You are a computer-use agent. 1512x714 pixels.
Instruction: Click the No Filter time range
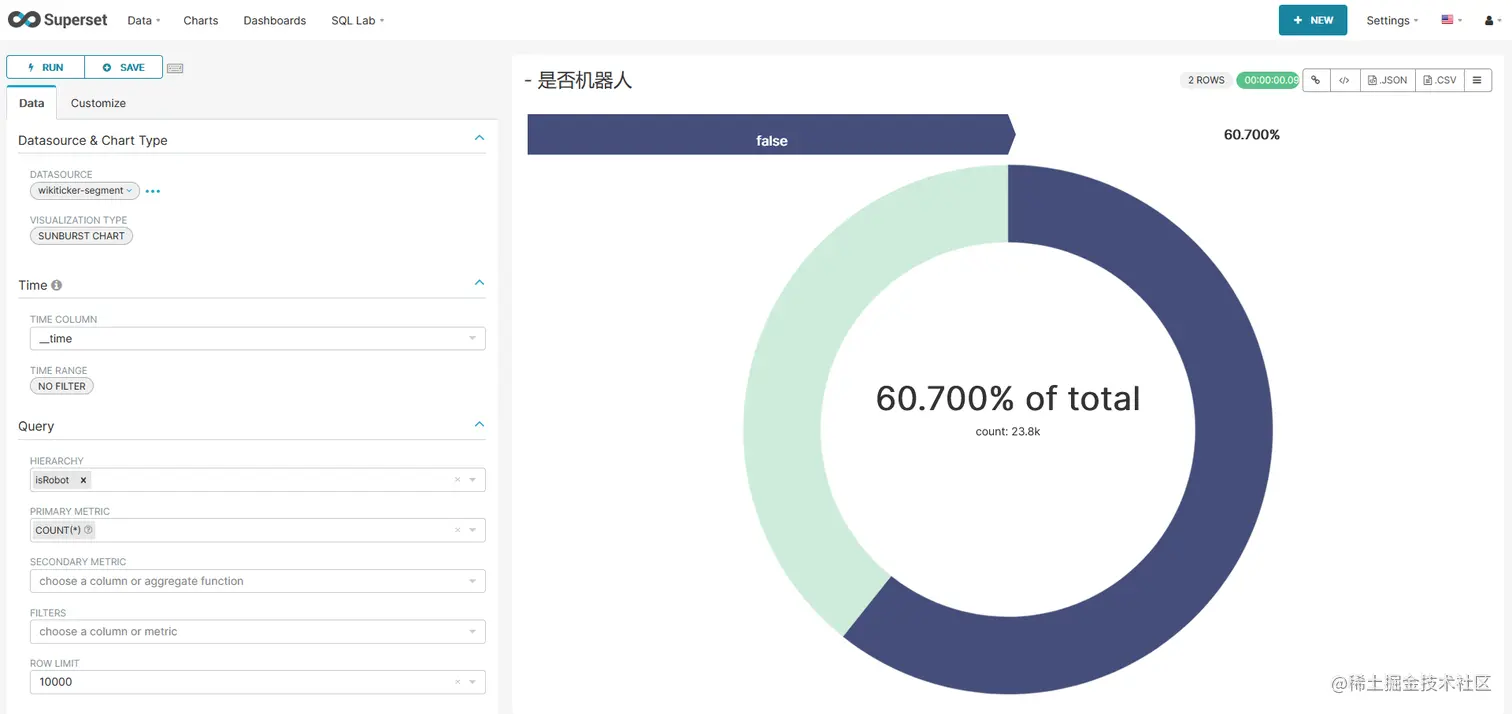(x=62, y=386)
